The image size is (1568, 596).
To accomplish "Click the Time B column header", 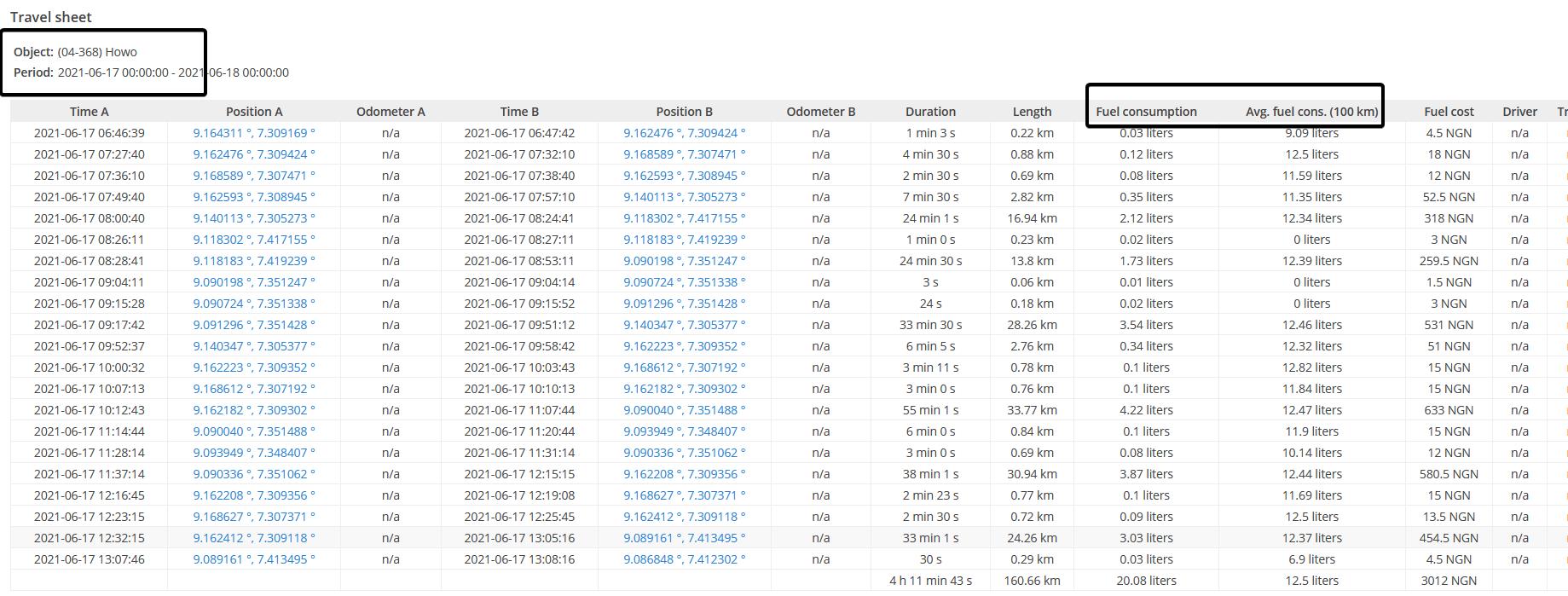I will tap(519, 112).
